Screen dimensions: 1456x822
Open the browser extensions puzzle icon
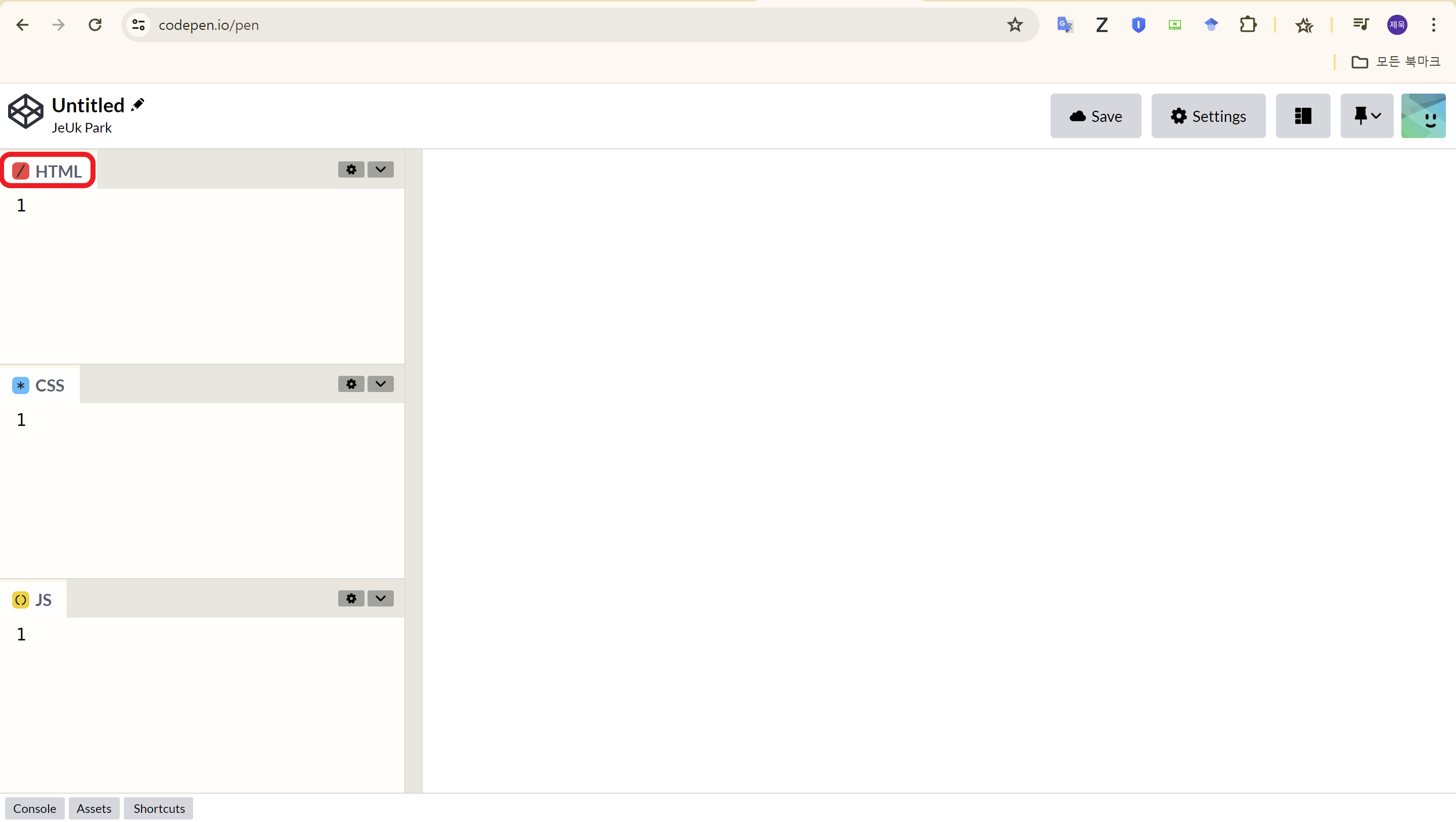1247,25
